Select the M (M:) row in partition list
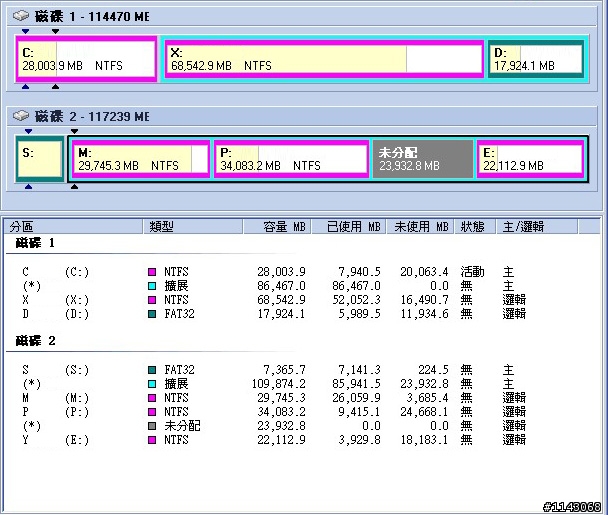The width and height of the screenshot is (608, 515). pos(273,398)
